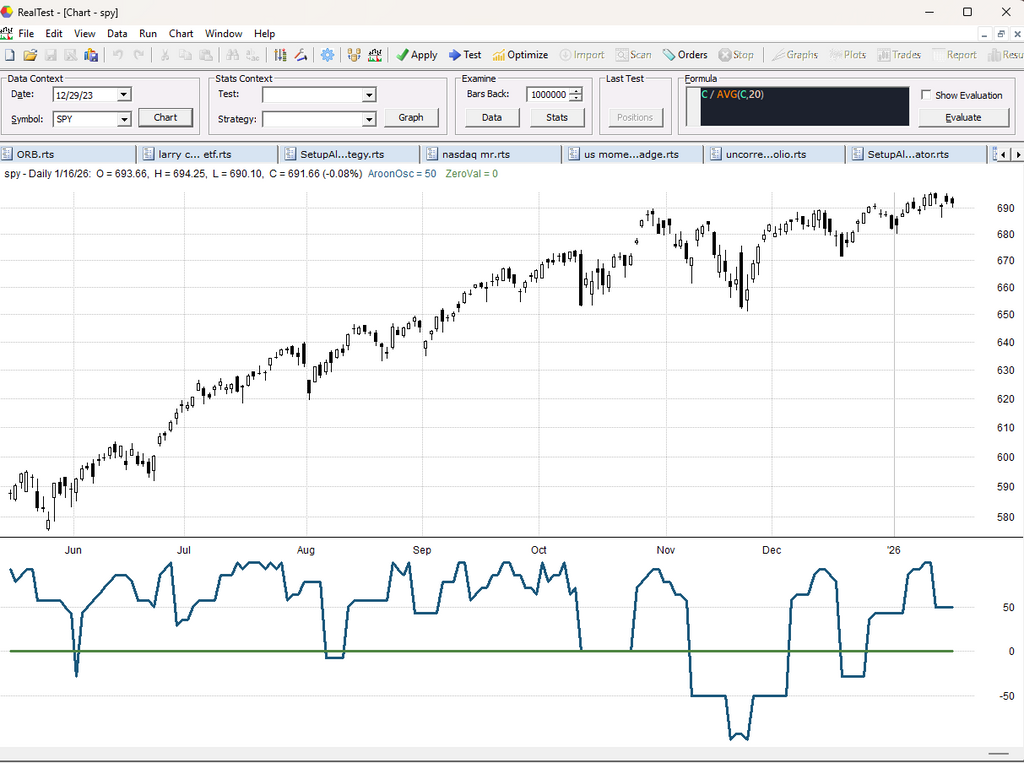Click the drawing compass toolbar icon
This screenshot has height=763, width=1024.
[x=300, y=56]
